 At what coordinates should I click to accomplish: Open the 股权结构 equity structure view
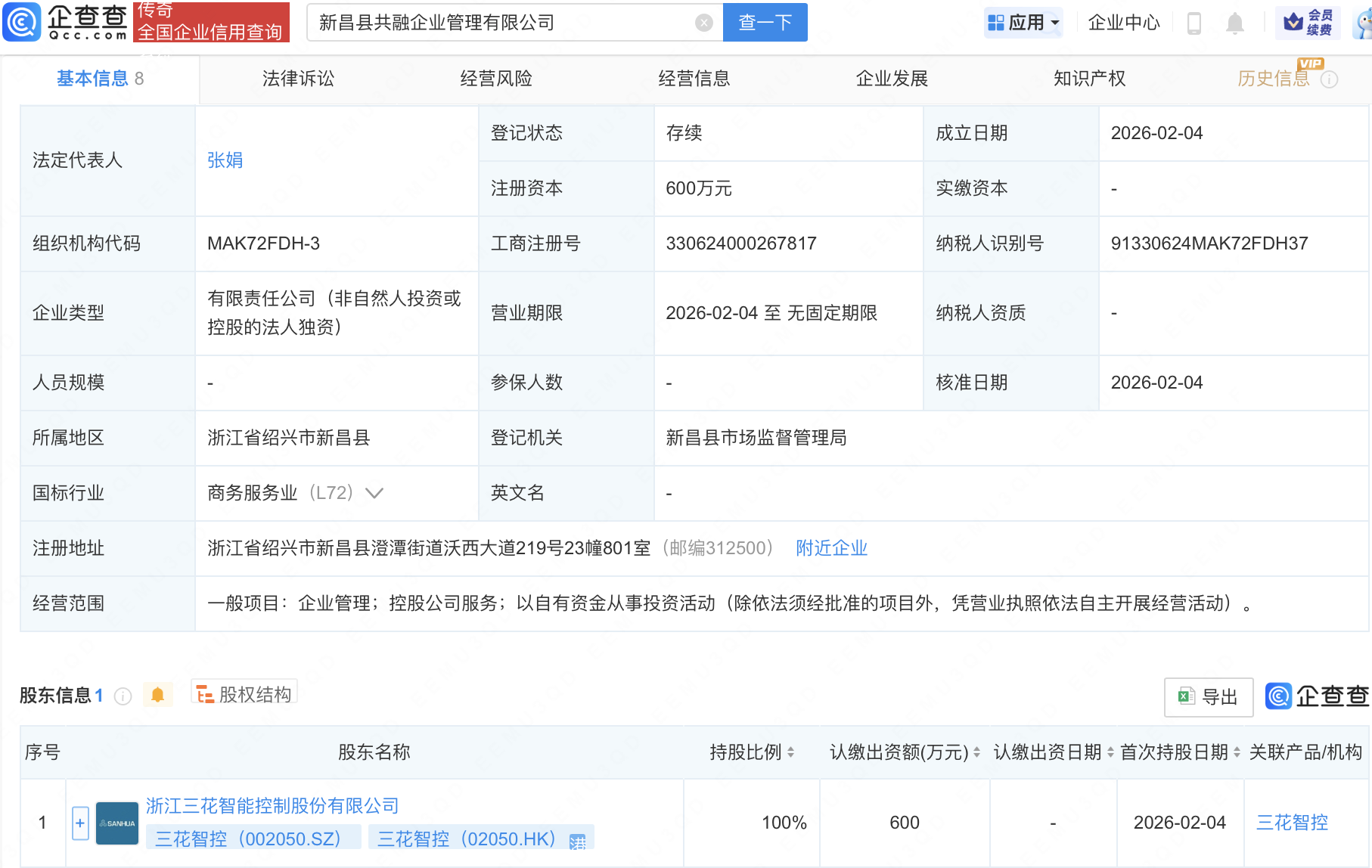point(244,693)
